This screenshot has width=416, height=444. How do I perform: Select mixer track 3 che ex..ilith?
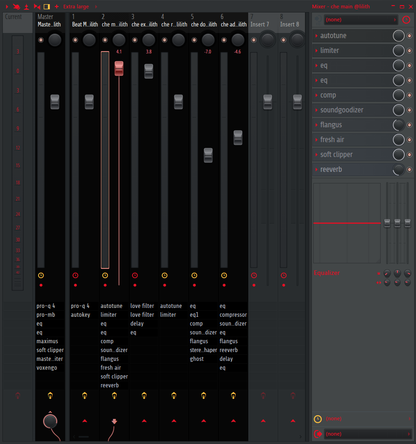tap(144, 21)
